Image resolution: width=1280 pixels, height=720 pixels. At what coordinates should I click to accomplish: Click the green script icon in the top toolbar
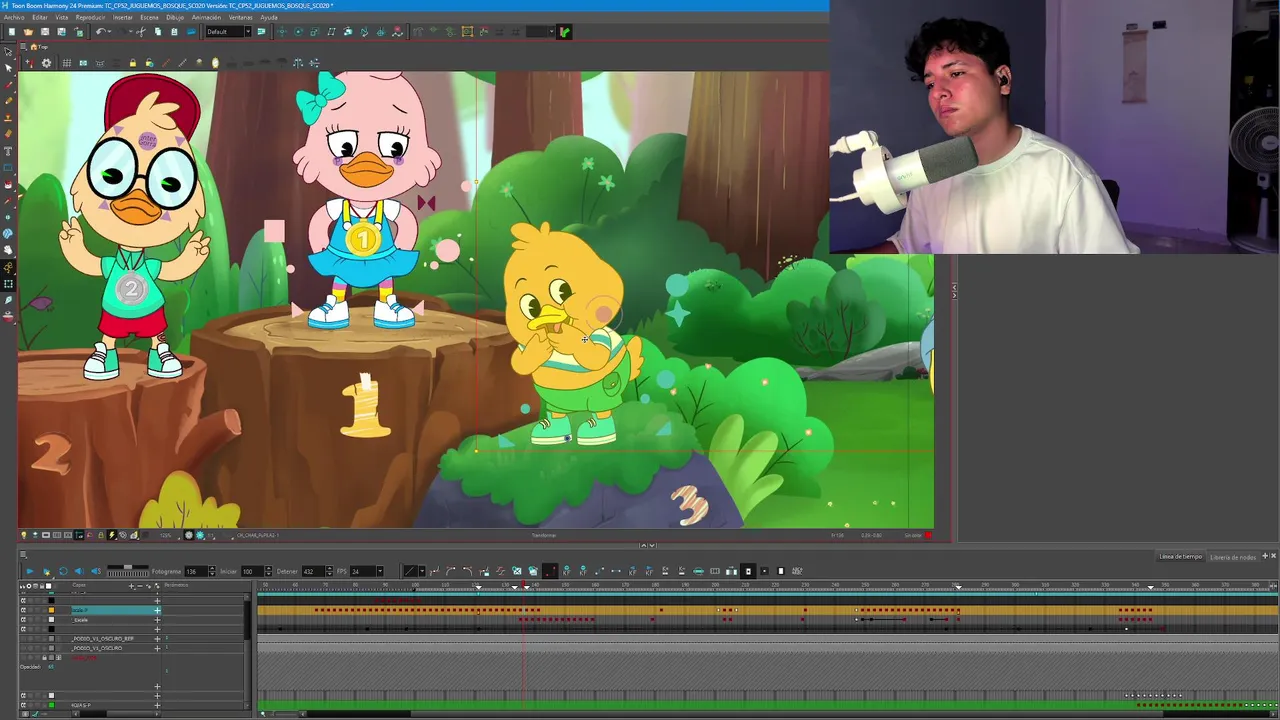(x=565, y=32)
